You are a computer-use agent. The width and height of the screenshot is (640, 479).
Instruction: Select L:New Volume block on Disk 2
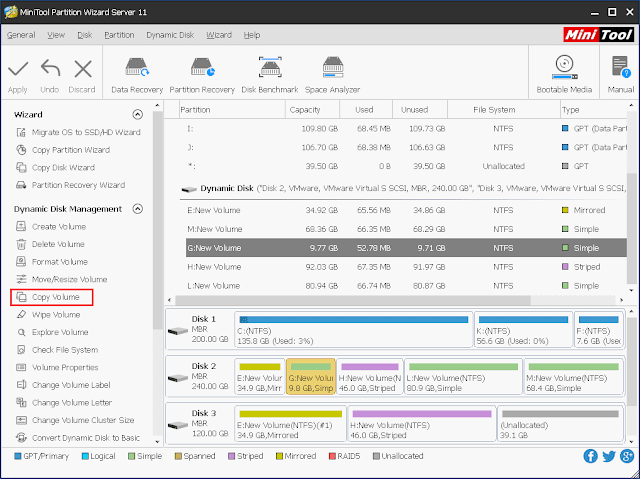tap(463, 377)
